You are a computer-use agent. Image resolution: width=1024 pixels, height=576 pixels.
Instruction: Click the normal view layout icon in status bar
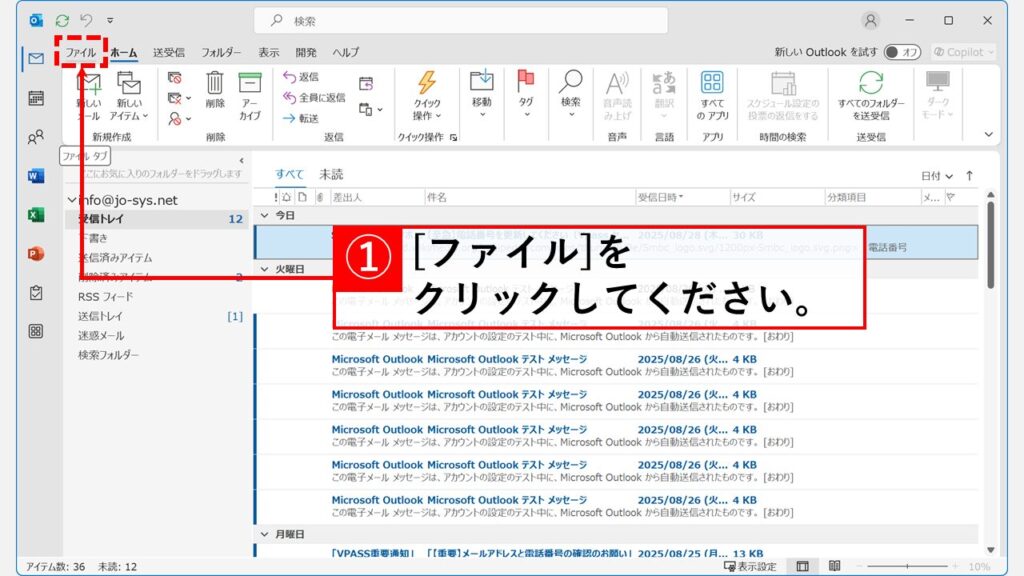point(803,566)
